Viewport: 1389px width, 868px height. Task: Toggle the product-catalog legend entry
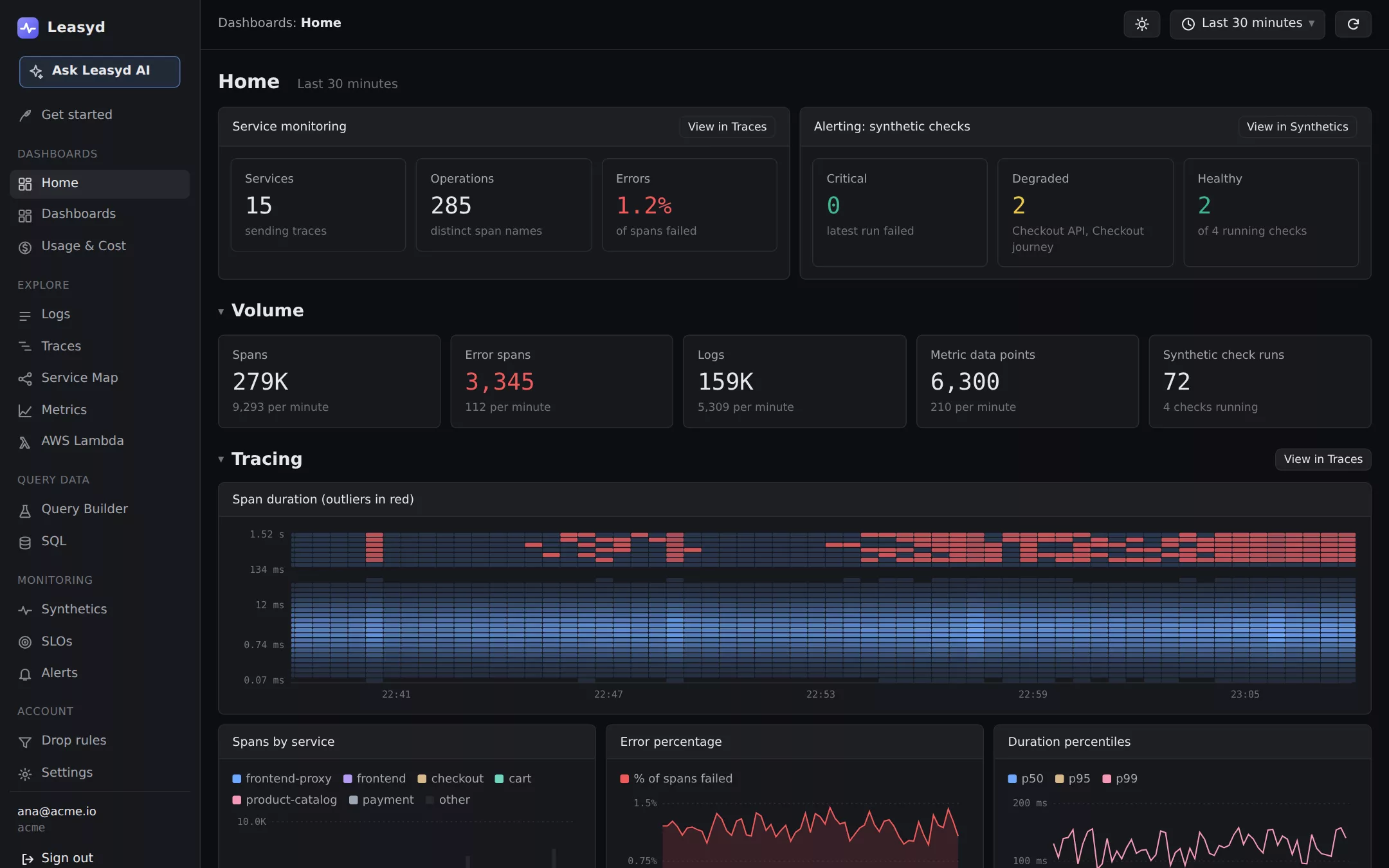pyautogui.click(x=284, y=800)
